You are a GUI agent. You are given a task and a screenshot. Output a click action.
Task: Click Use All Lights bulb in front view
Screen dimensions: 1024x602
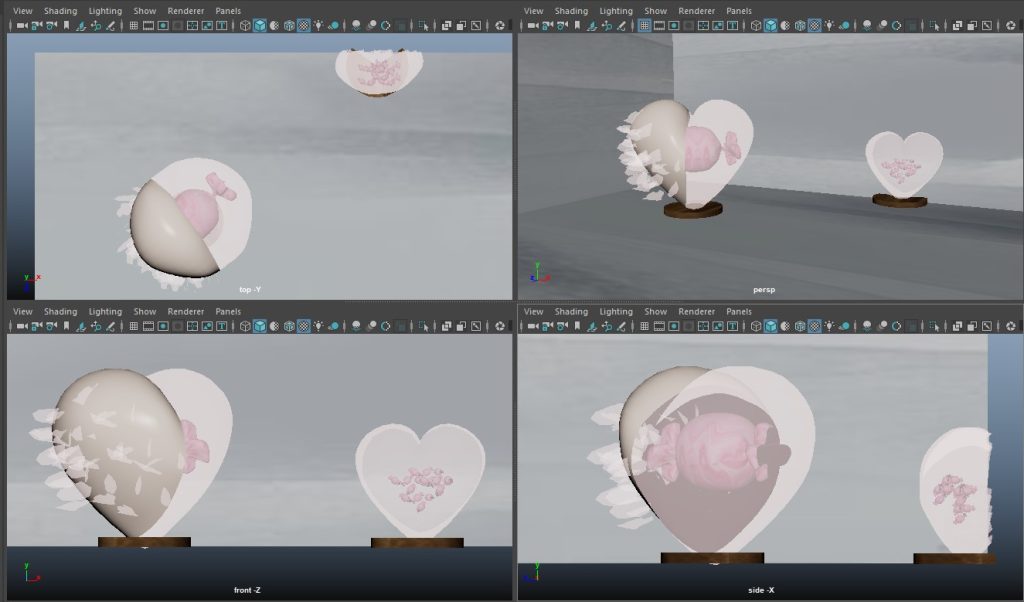tap(318, 326)
